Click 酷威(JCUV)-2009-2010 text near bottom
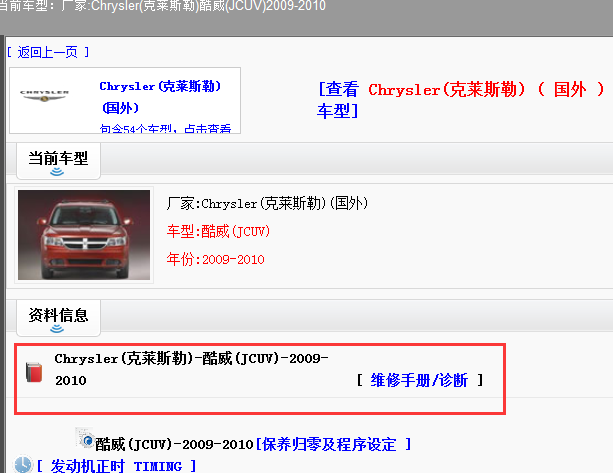The height and width of the screenshot is (473, 613). click(x=175, y=444)
